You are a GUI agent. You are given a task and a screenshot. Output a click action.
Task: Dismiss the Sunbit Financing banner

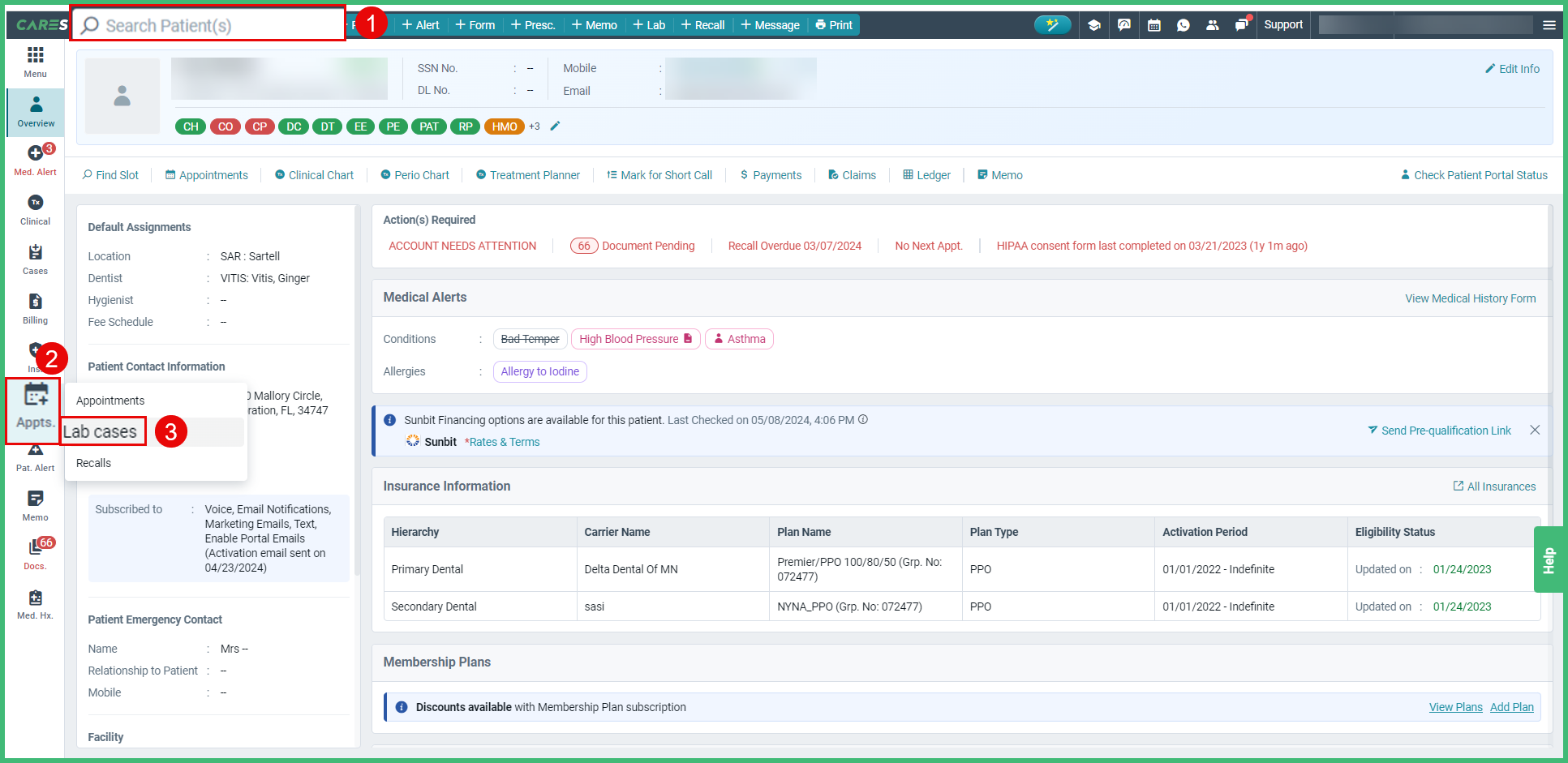(x=1534, y=430)
